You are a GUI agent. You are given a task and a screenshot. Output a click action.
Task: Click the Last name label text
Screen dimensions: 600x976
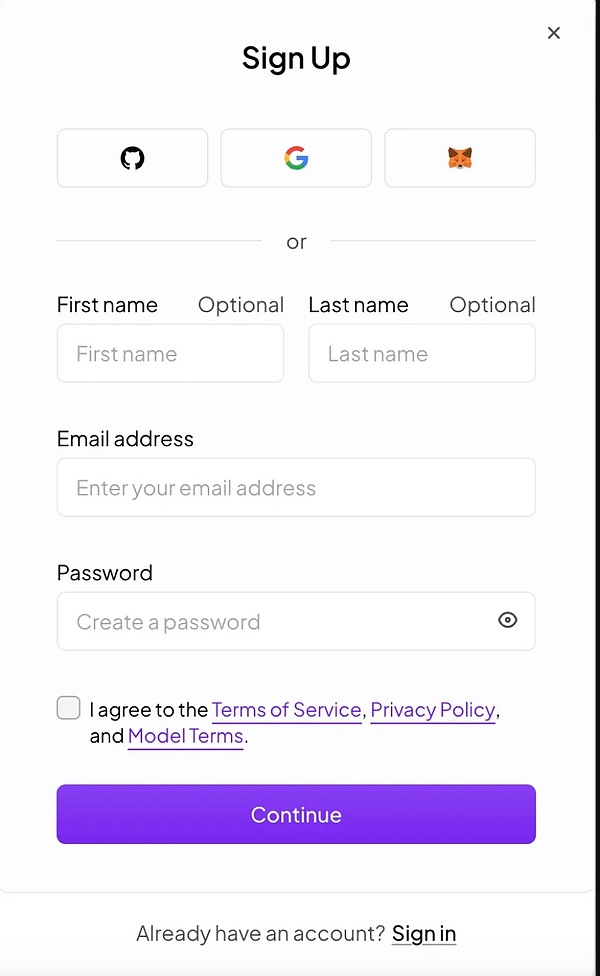(359, 305)
